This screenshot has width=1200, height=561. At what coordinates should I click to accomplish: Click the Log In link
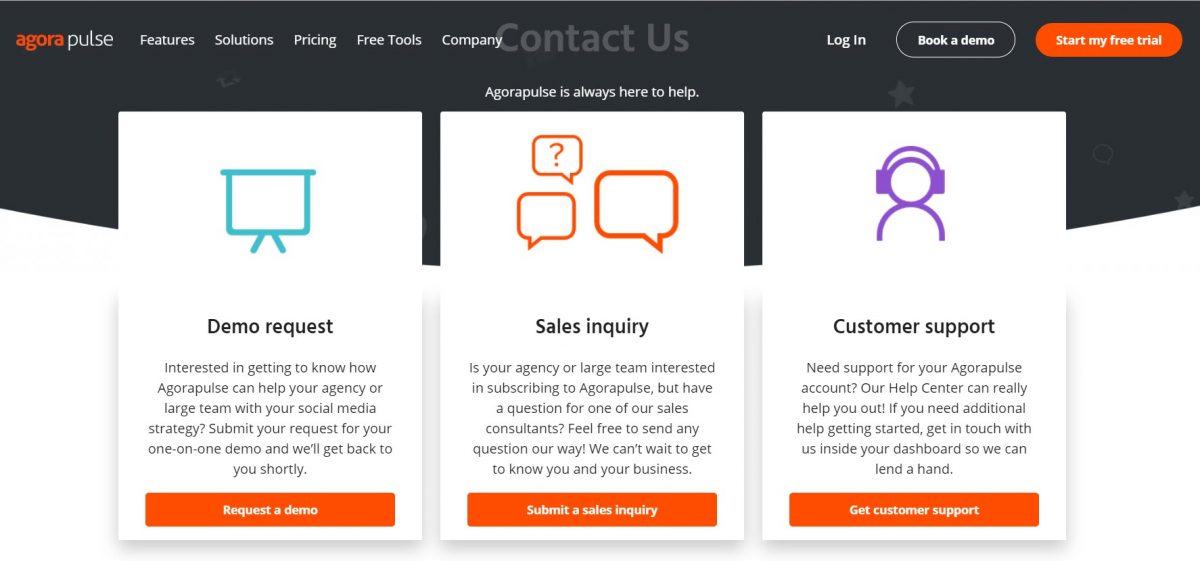[846, 40]
